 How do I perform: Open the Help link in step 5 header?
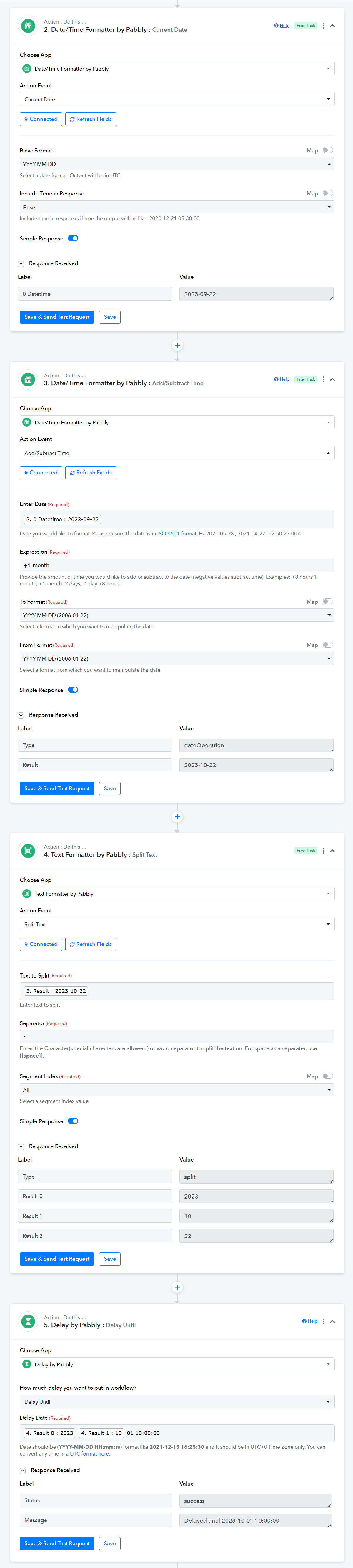click(x=310, y=1321)
